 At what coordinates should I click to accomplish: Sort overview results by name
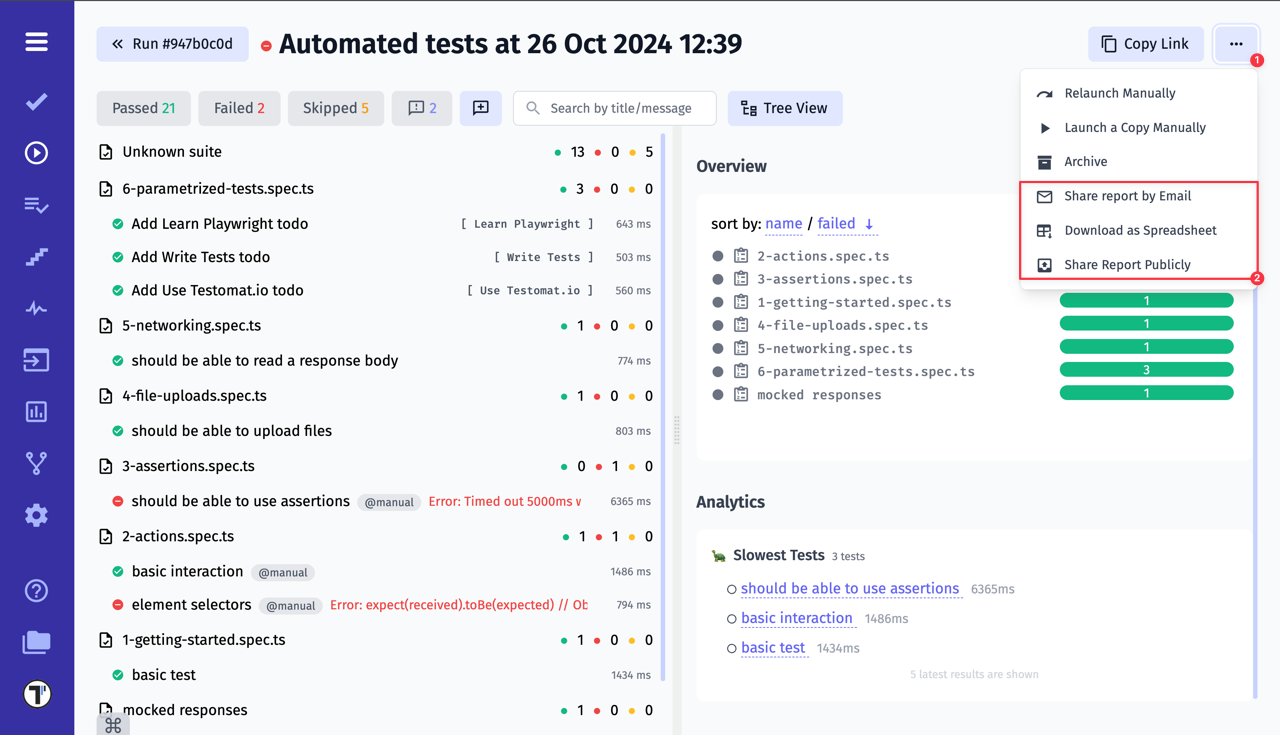pos(783,223)
